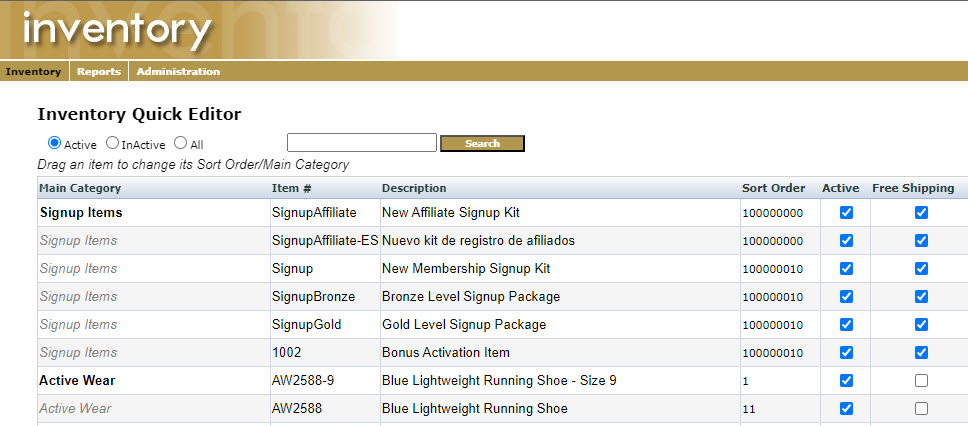
Task: Uncheck Active for Bonus Activation Item
Action: [846, 353]
